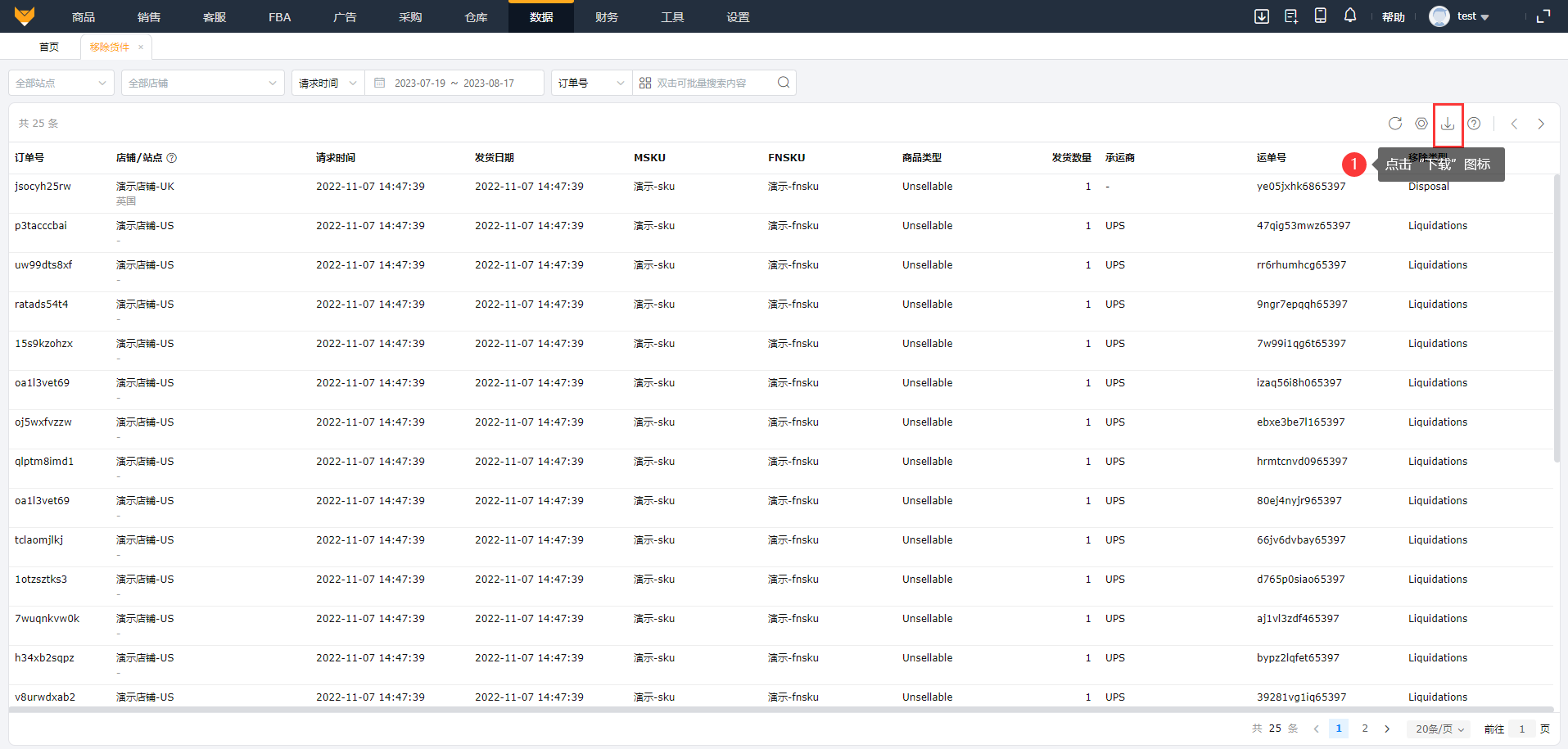This screenshot has height=749, width=1568.
Task: Open the table help question icon
Action: tap(1474, 124)
